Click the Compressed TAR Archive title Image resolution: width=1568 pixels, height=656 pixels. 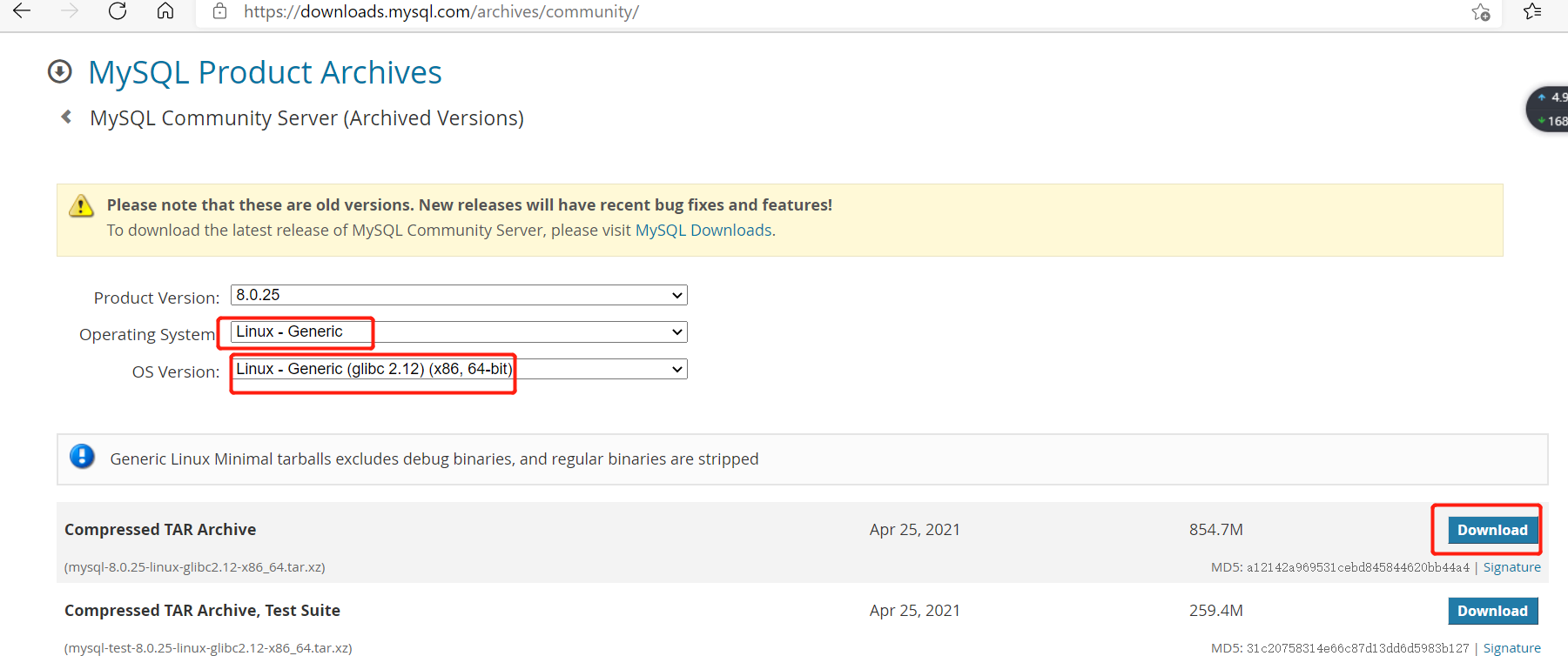point(160,529)
